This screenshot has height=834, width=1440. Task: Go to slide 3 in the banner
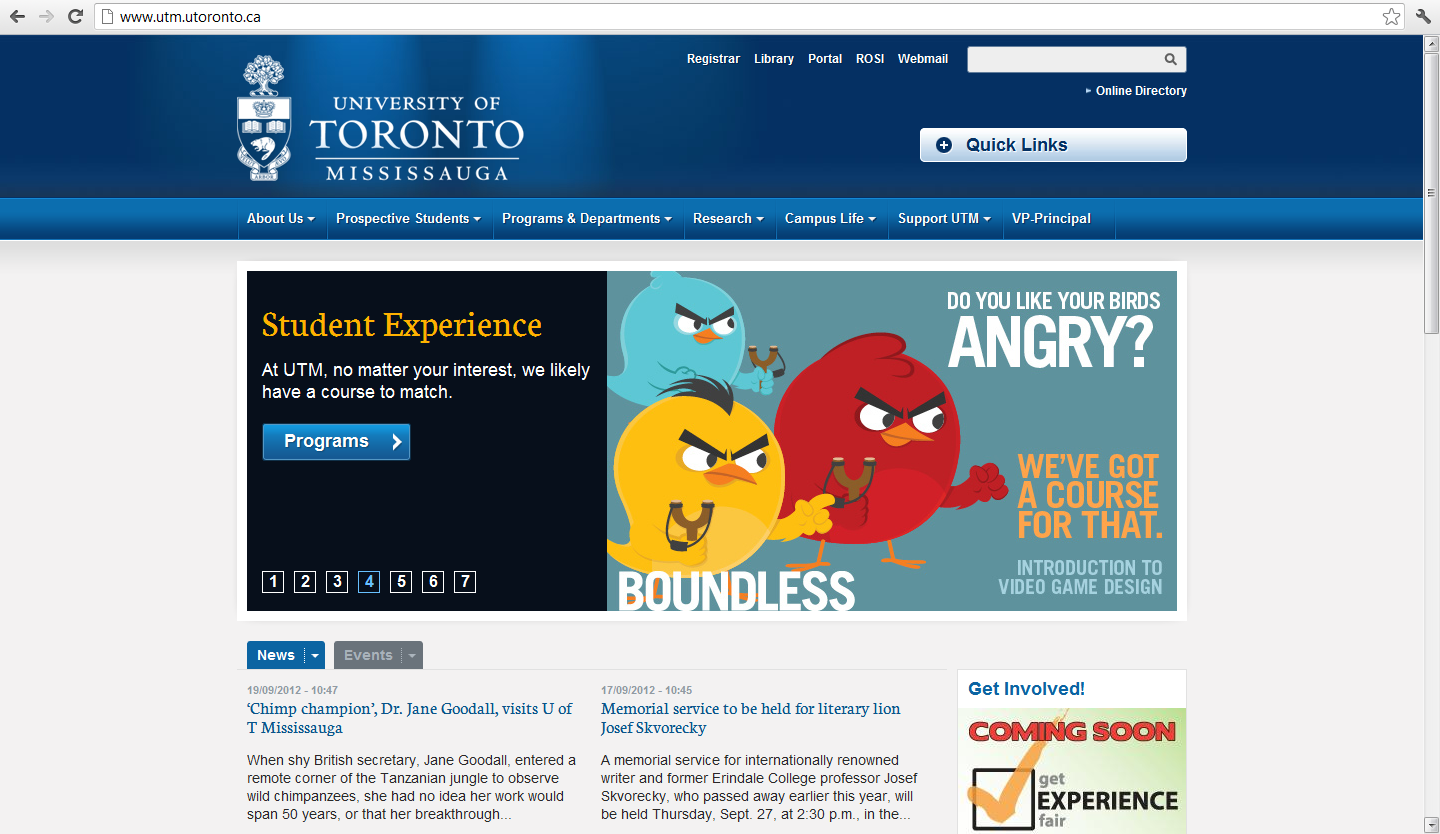click(337, 581)
